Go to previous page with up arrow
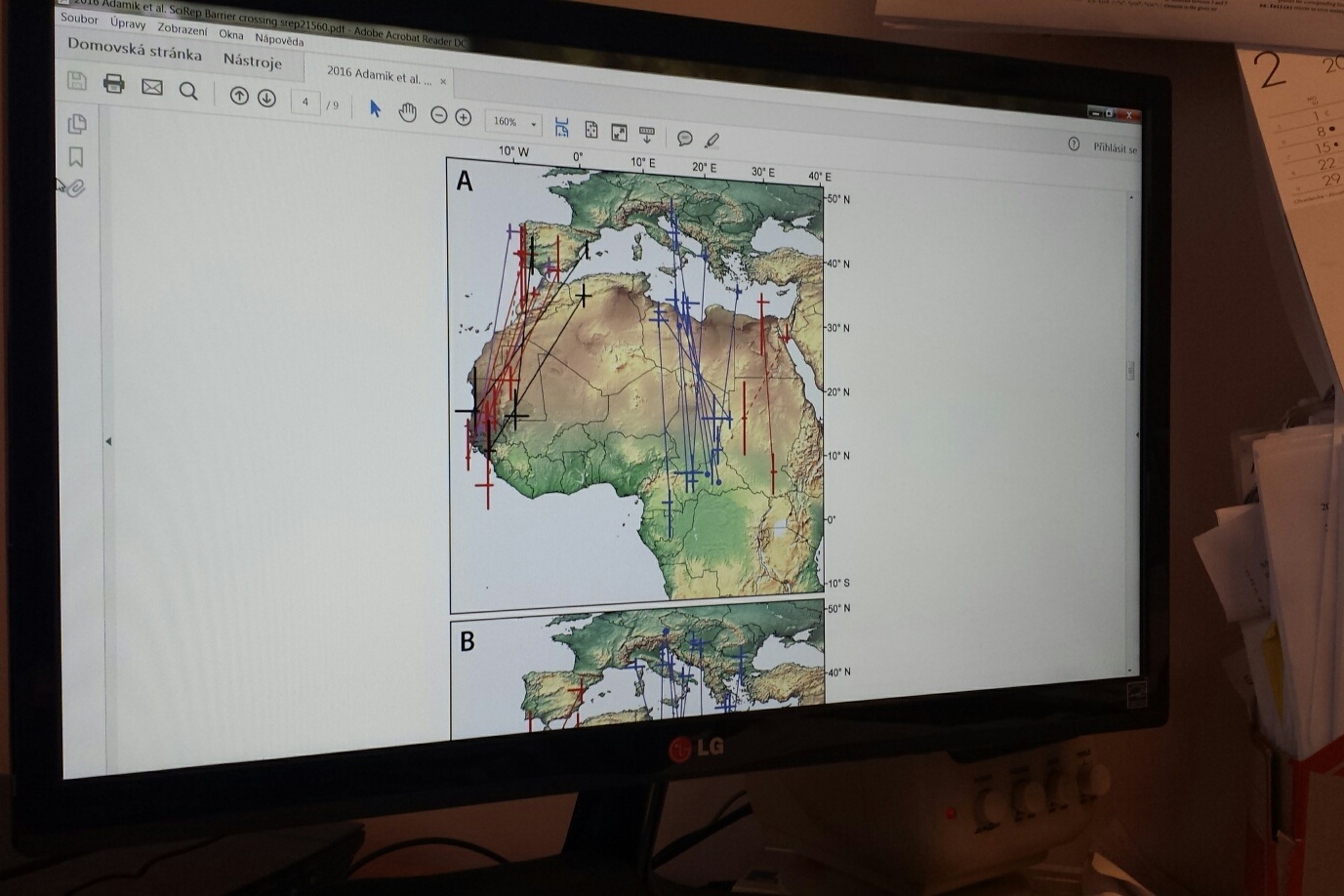 pos(239,96)
